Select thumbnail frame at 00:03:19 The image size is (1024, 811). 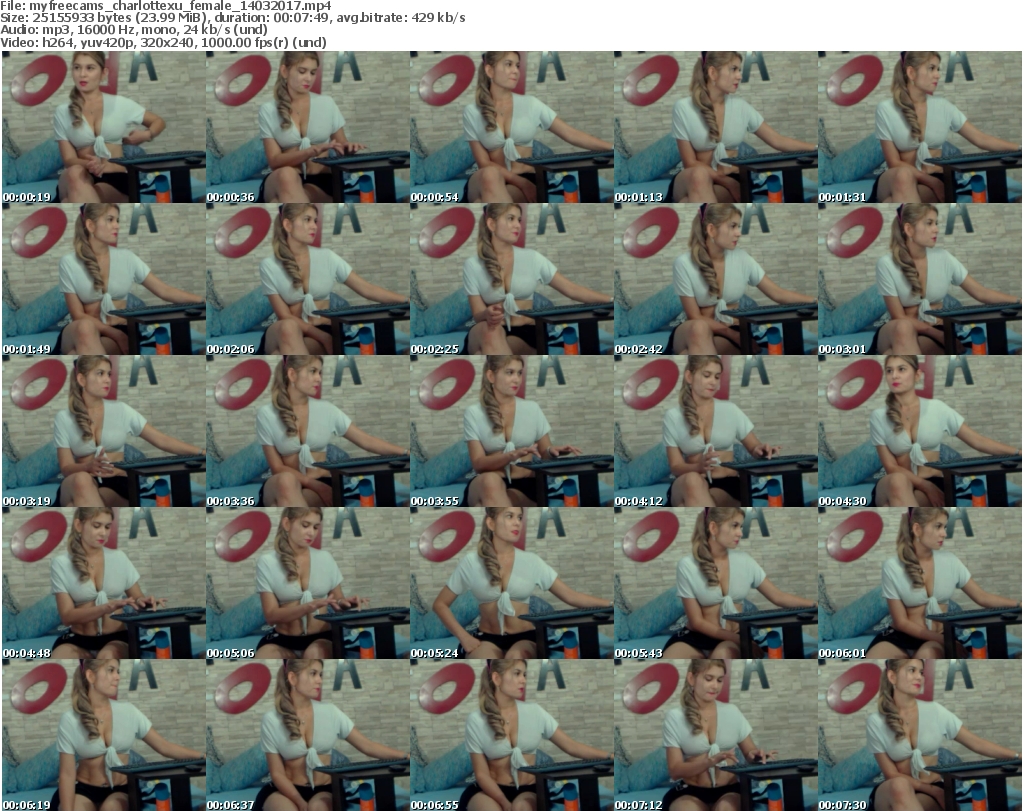click(104, 431)
